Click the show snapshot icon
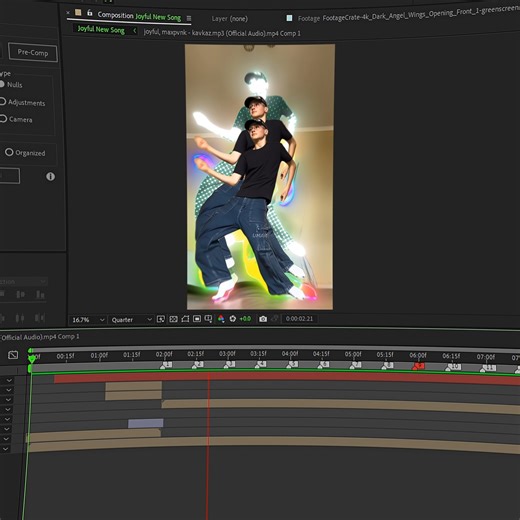 (275, 319)
